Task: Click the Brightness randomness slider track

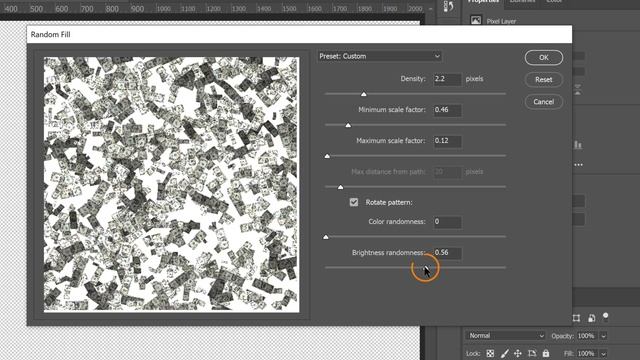Action: pyautogui.click(x=415, y=268)
